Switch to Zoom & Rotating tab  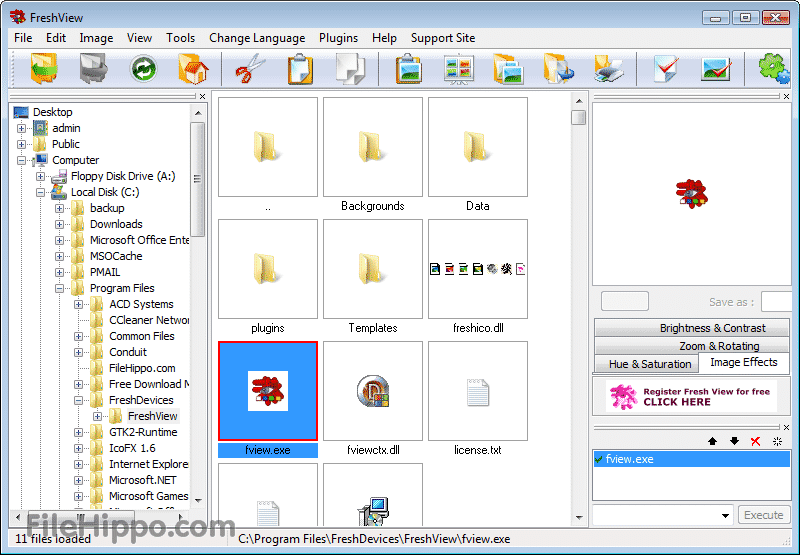[692, 345]
